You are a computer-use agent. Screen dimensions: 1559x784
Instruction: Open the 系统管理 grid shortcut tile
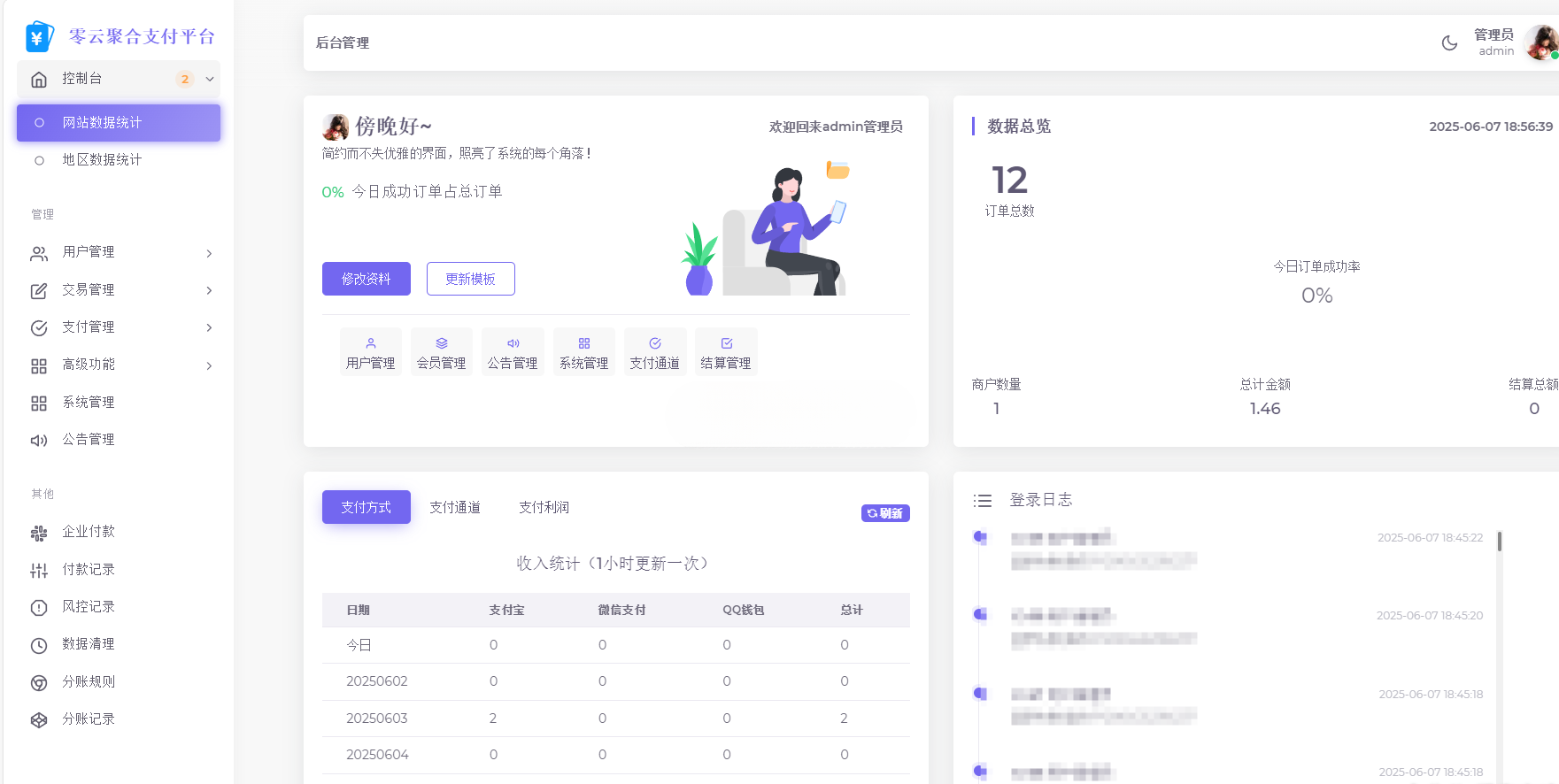(x=583, y=352)
